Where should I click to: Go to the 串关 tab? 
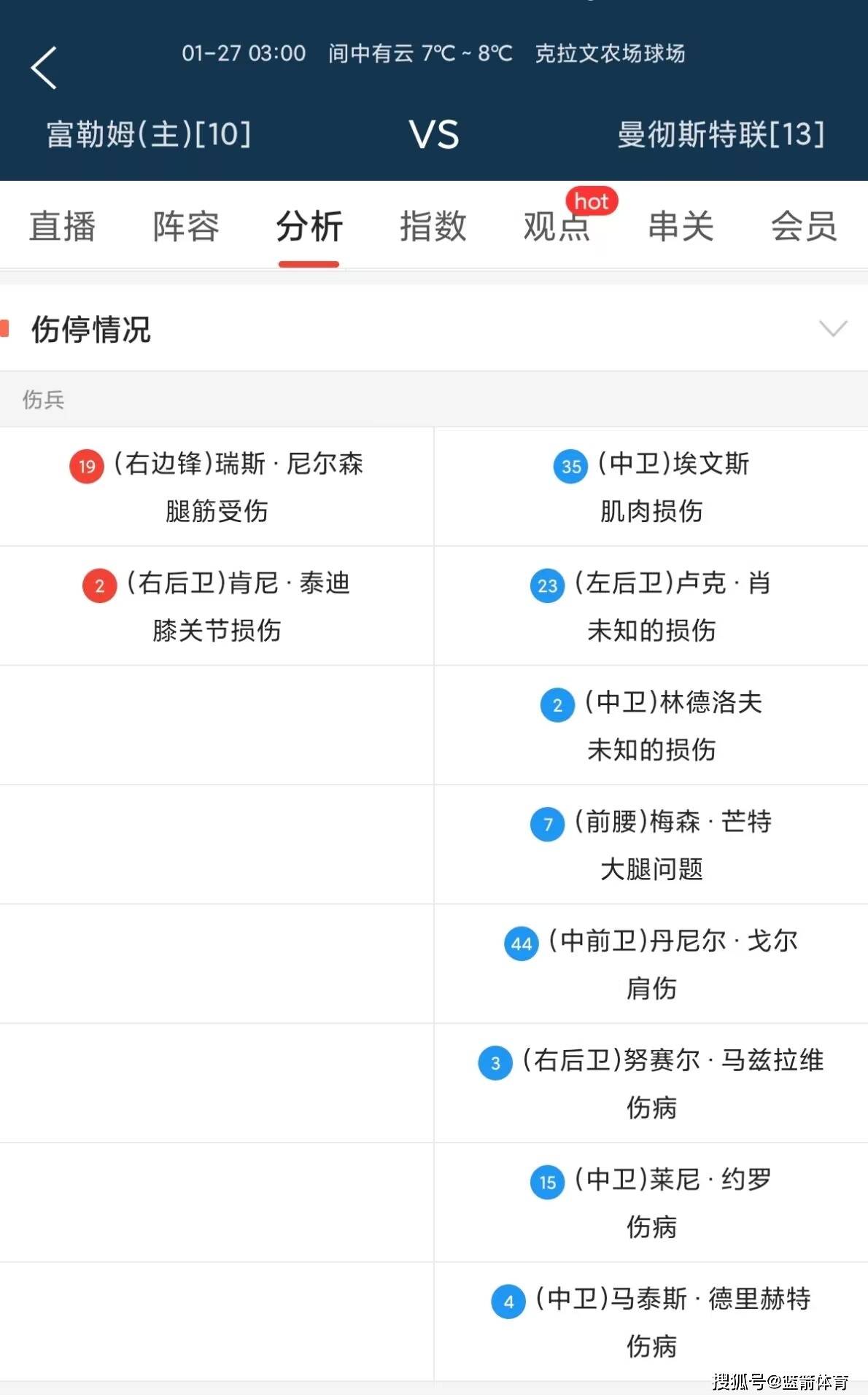[681, 226]
